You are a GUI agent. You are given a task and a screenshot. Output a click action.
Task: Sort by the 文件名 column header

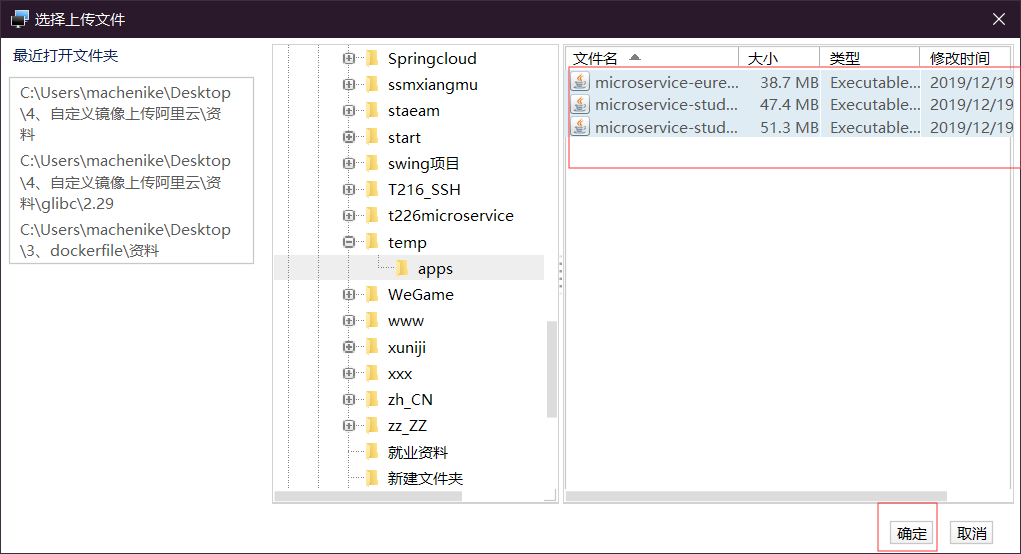click(652, 58)
